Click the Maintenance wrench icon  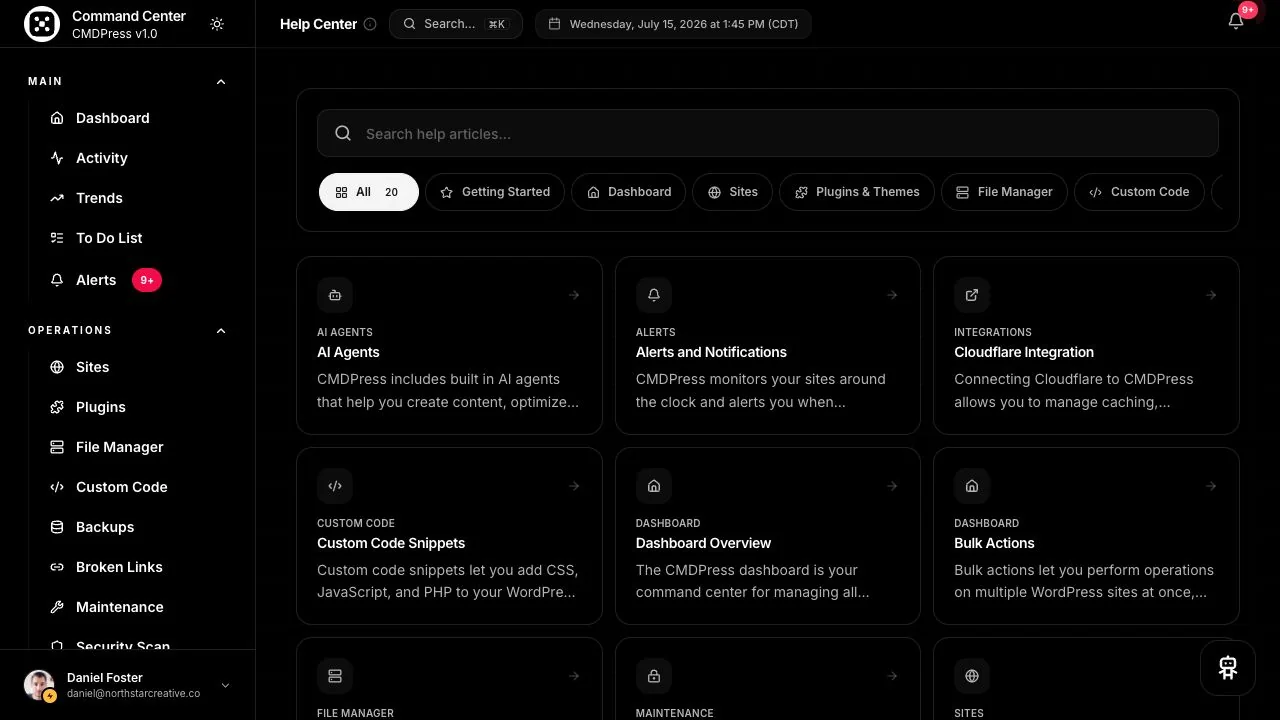tap(57, 607)
